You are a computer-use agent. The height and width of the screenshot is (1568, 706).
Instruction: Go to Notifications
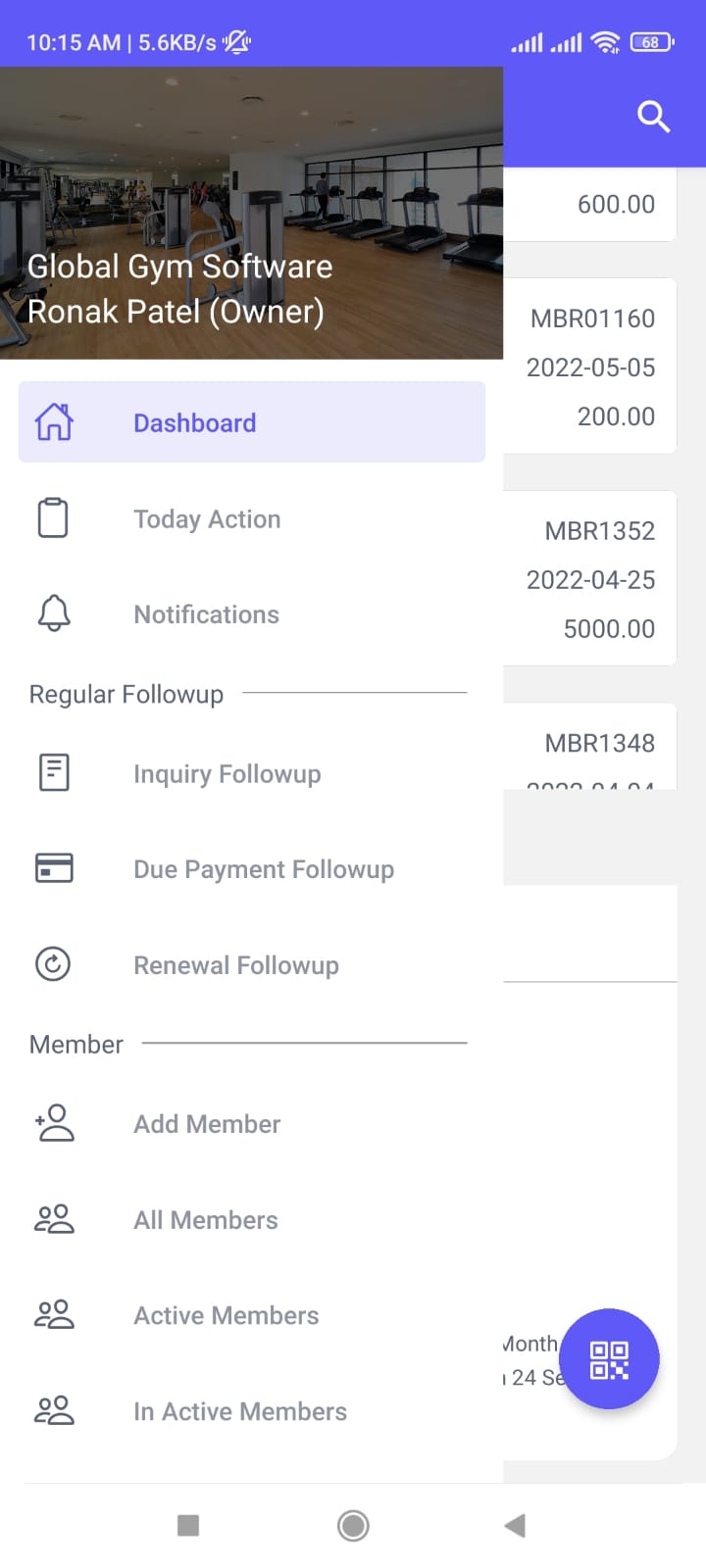tap(252, 614)
